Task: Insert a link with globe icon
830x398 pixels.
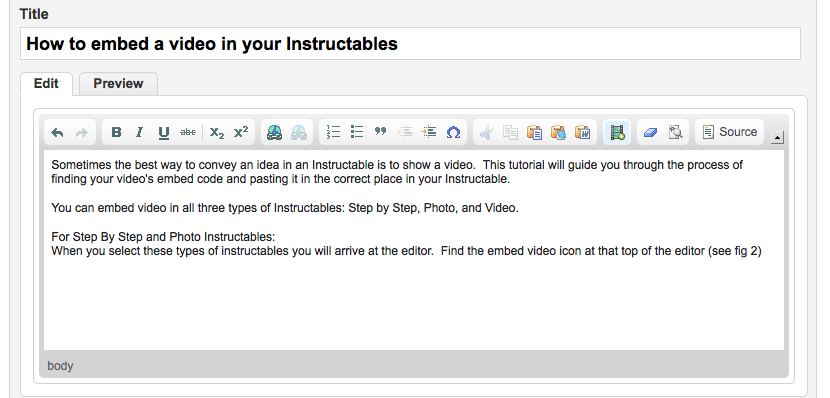Action: tap(274, 132)
